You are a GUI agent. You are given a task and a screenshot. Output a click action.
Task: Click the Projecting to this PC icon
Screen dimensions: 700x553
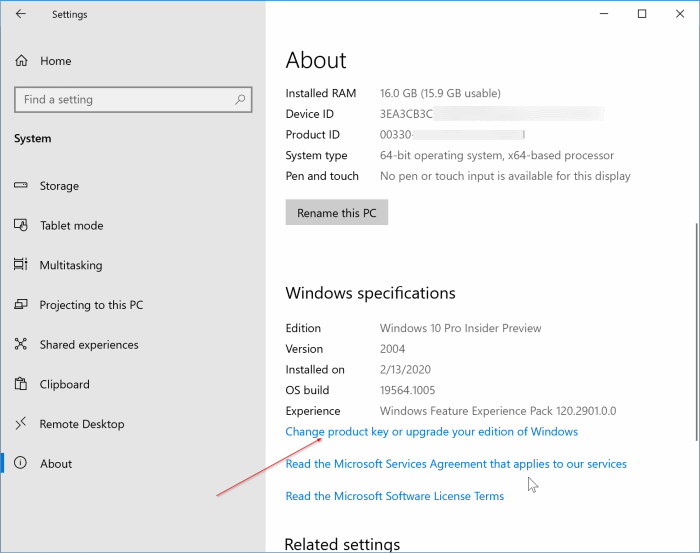[21, 304]
